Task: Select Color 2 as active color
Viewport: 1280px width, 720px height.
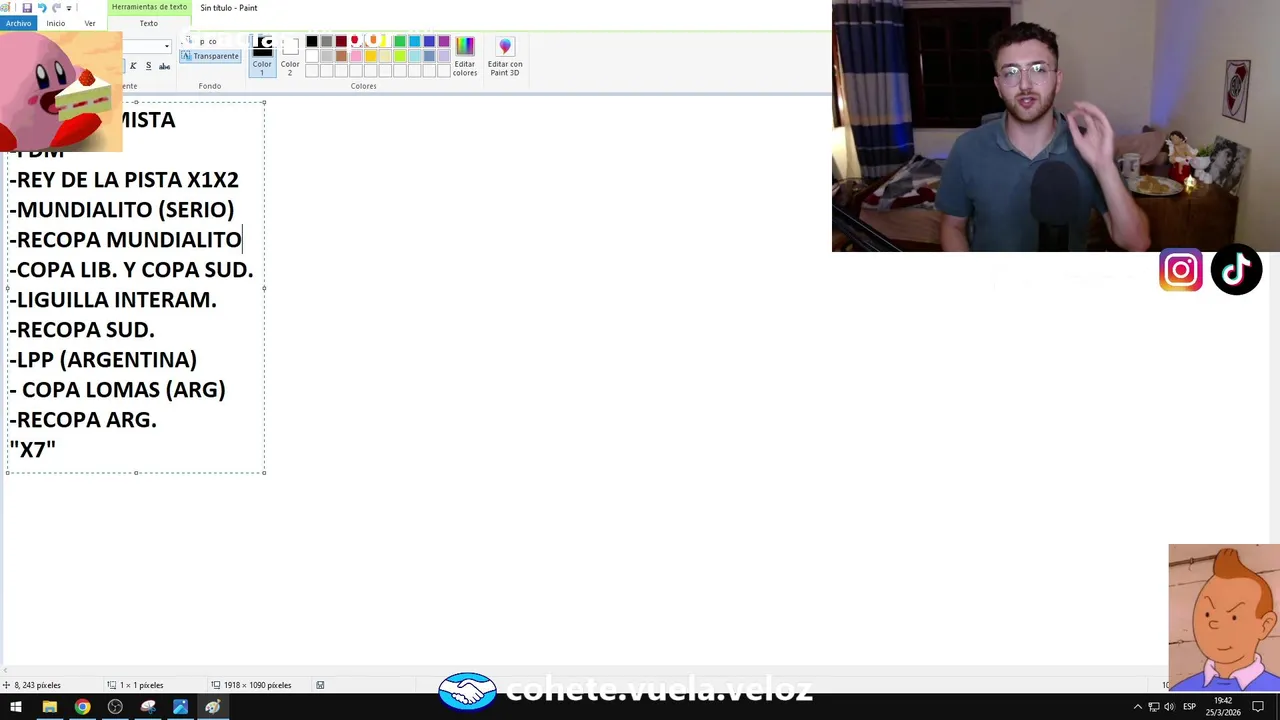Action: tap(290, 56)
